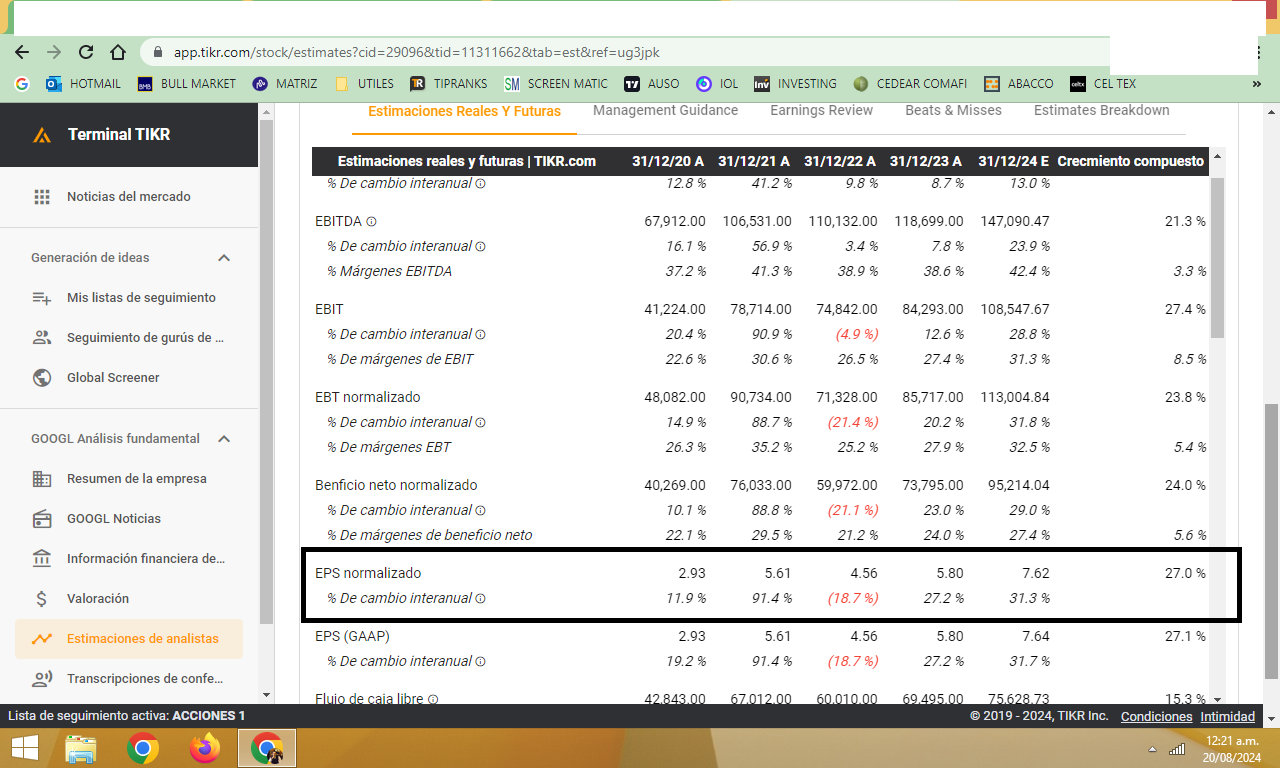Open Firefox from the taskbar

click(205, 748)
